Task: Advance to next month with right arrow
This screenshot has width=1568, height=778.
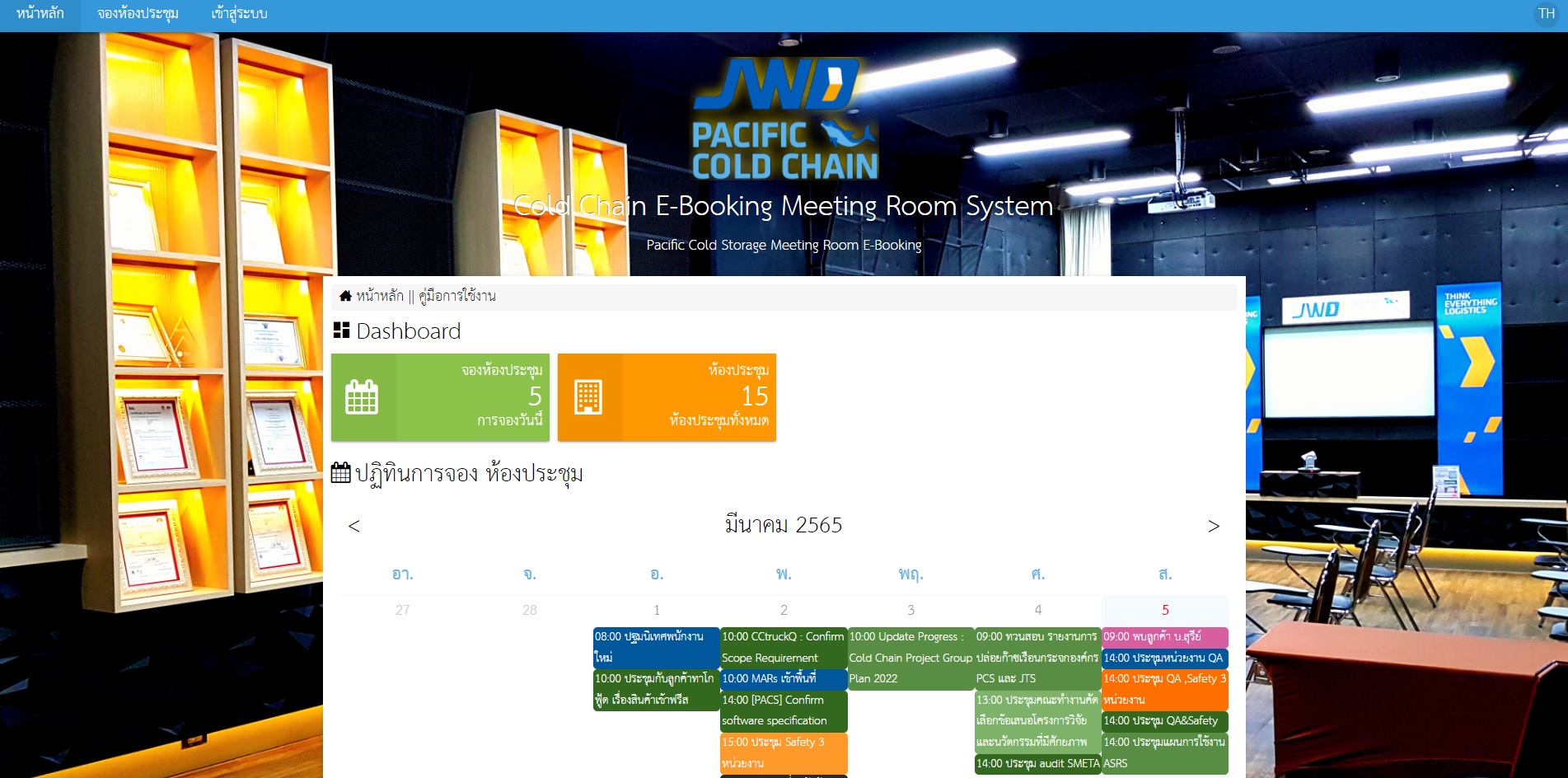Action: (1213, 526)
